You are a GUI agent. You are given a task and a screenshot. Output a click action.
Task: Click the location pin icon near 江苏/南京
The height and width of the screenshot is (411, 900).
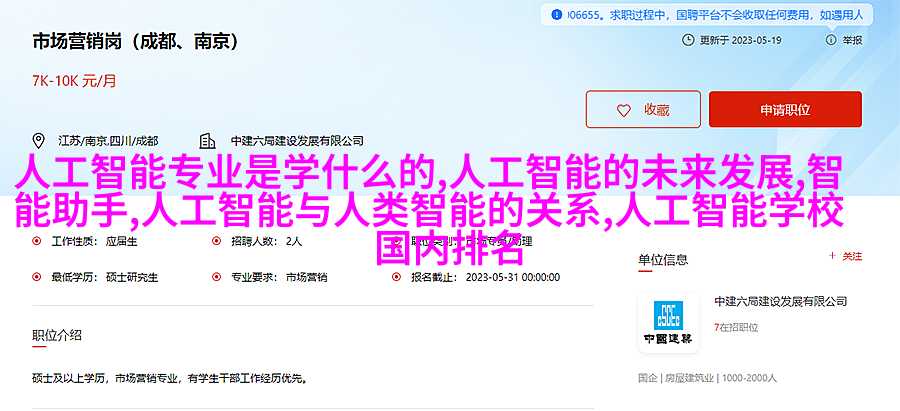(38, 141)
